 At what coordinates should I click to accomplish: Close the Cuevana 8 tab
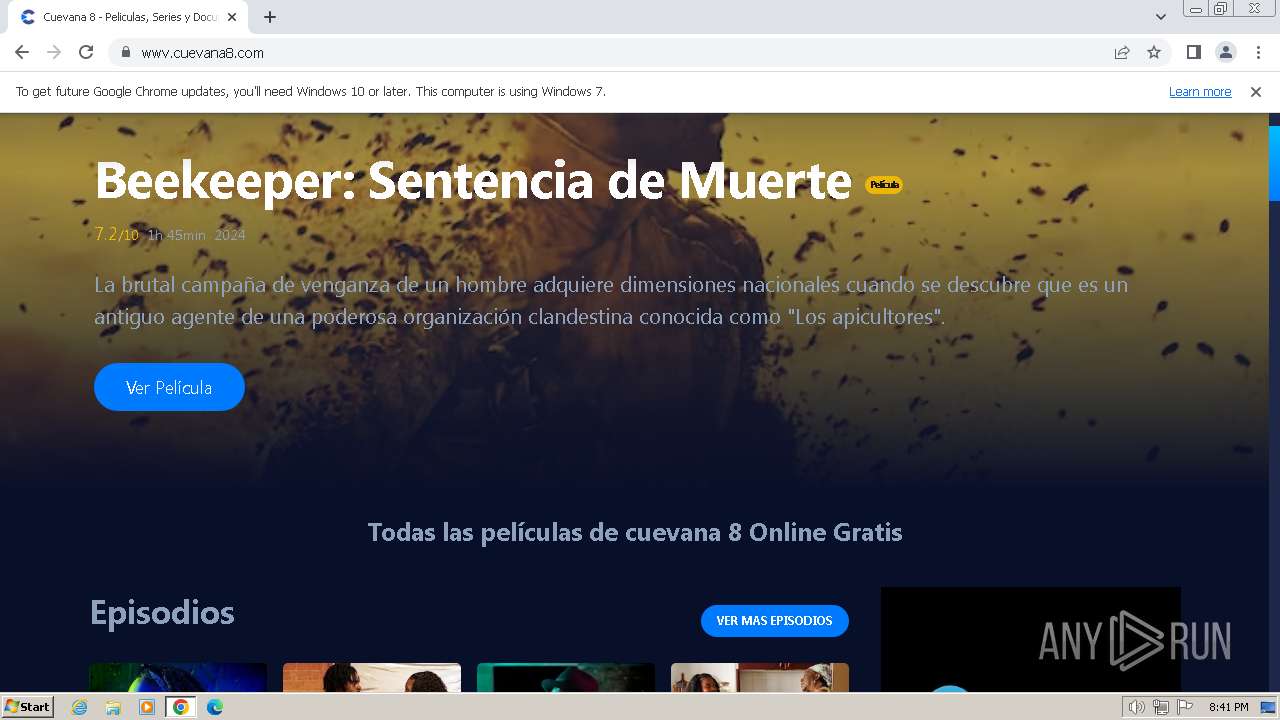(x=232, y=17)
